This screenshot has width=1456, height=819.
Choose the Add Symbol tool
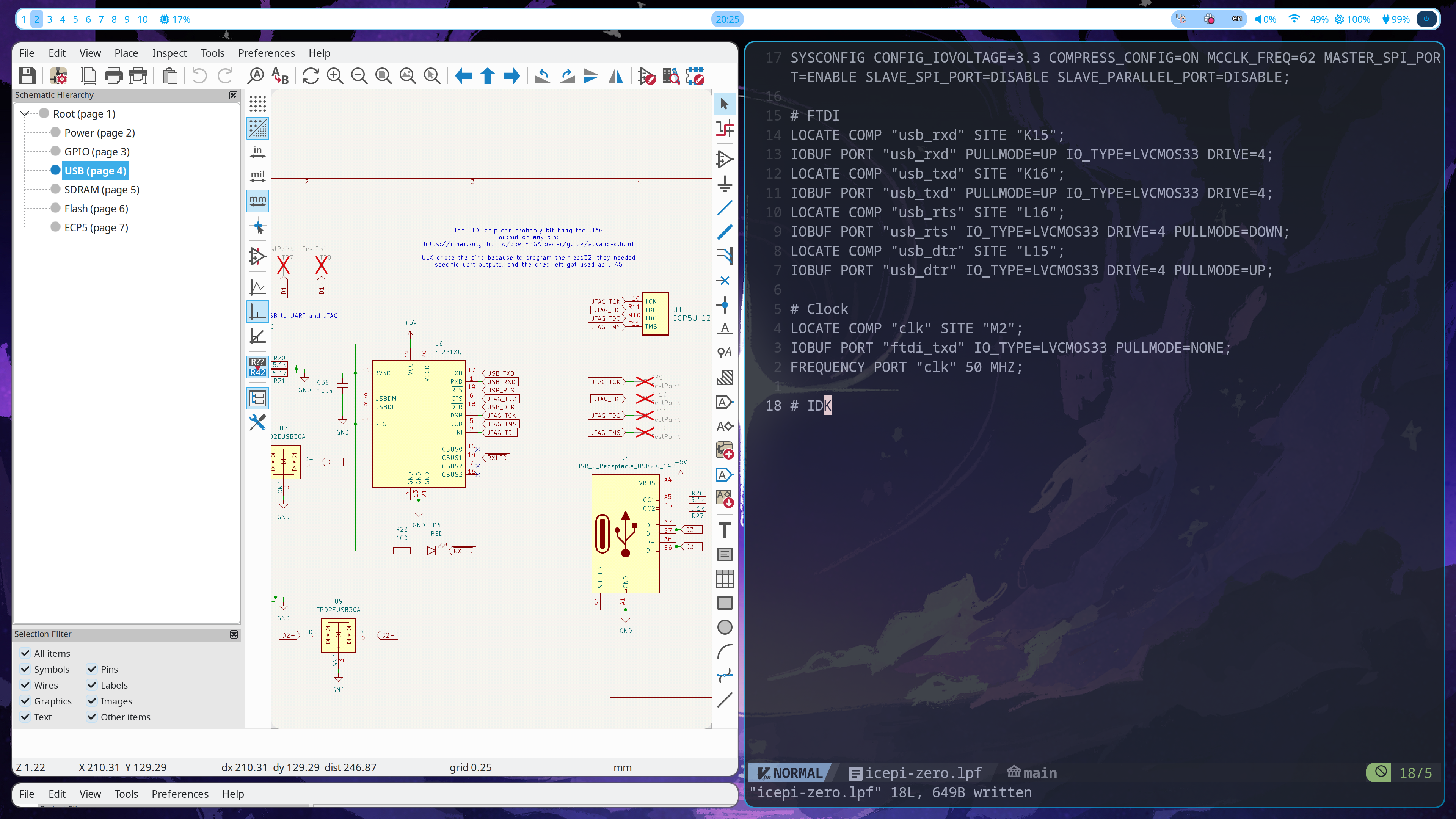pos(725,159)
